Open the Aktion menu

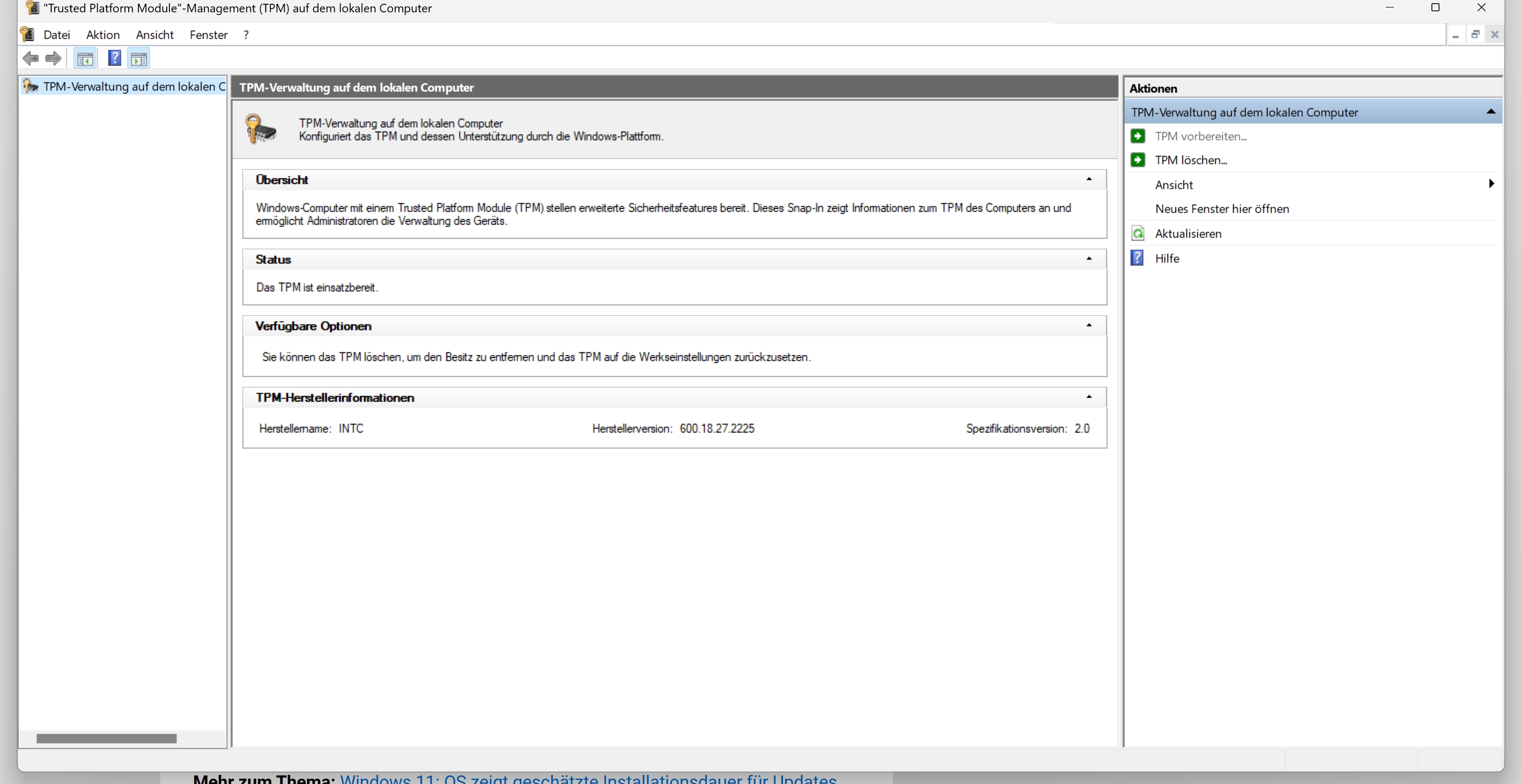(103, 35)
